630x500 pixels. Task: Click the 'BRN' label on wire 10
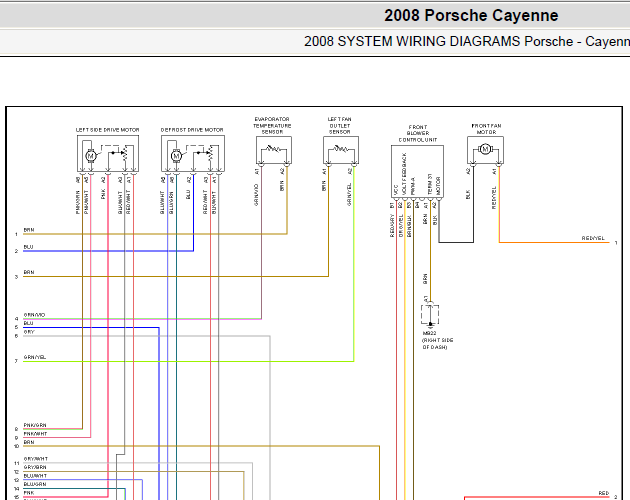point(29,442)
